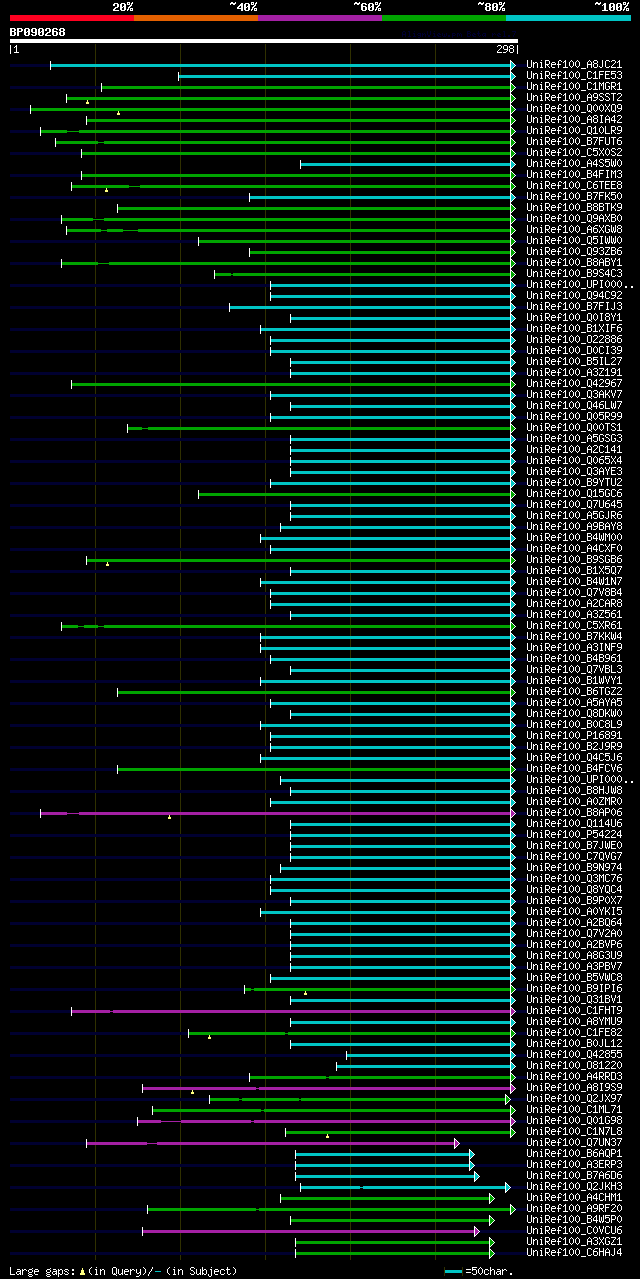This screenshot has height=1279, width=640.
Task: Select the UniRef100_B4FCV6 label
Action: (x=574, y=768)
